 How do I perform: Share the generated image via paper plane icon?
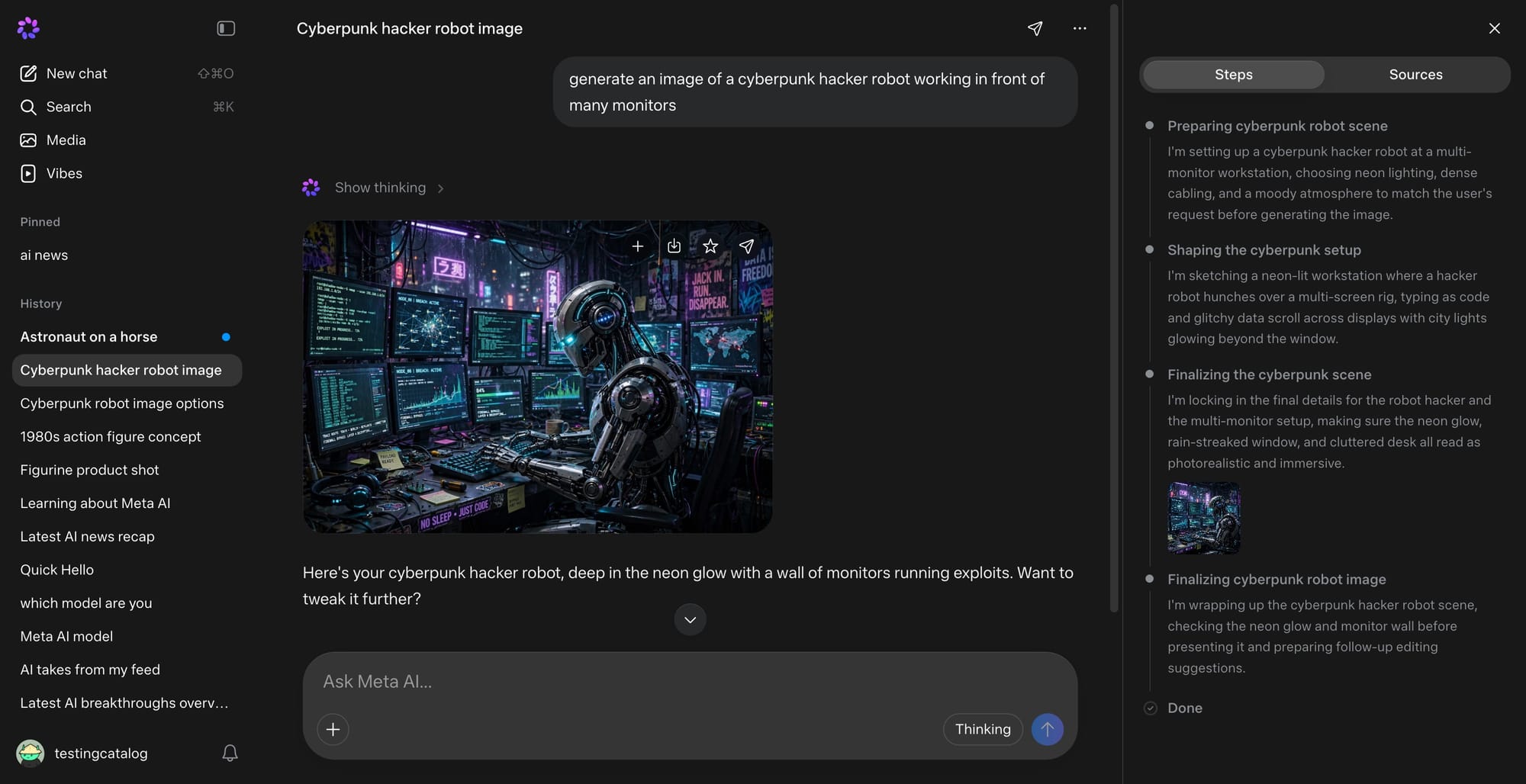coord(746,246)
